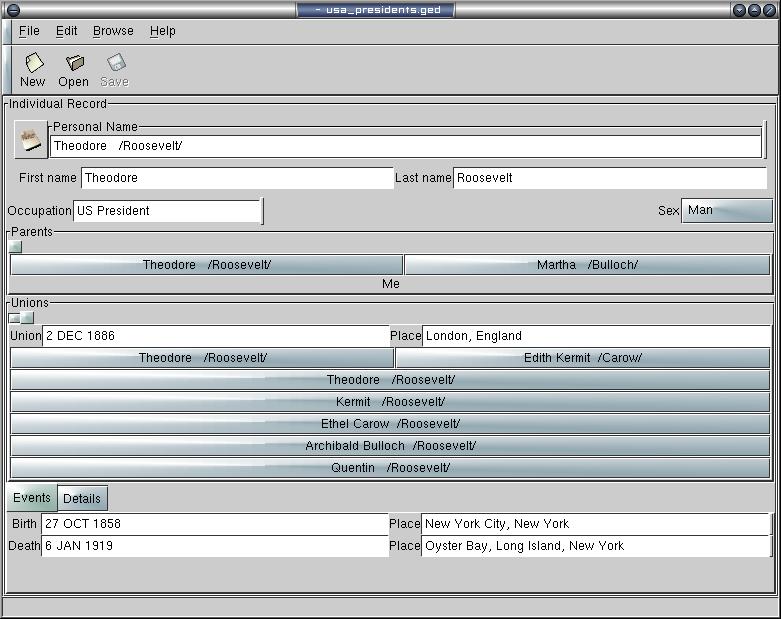Click the Birth date field
Screen dimensions: 781x619
click(214, 524)
